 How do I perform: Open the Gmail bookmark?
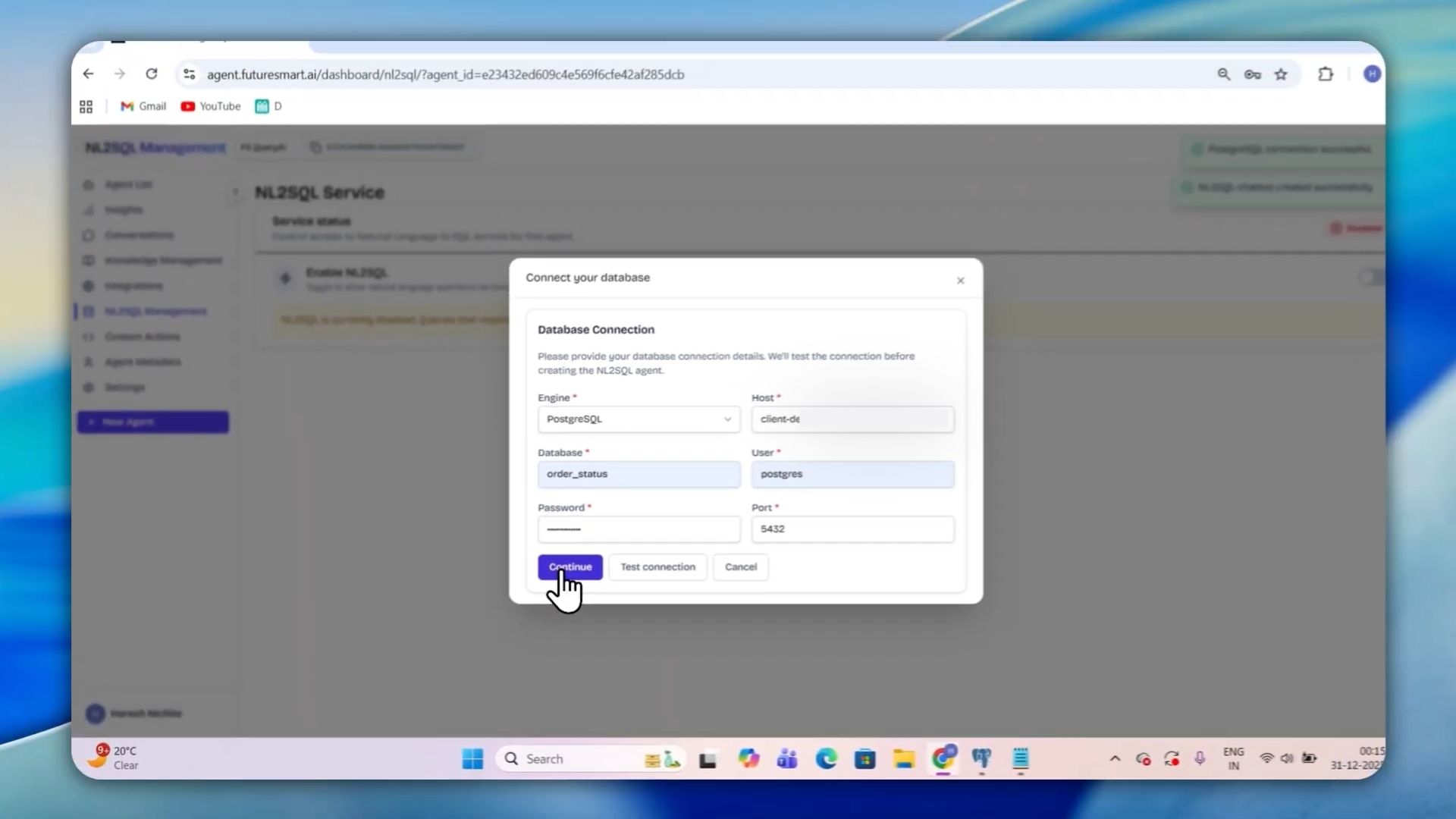[x=143, y=106]
